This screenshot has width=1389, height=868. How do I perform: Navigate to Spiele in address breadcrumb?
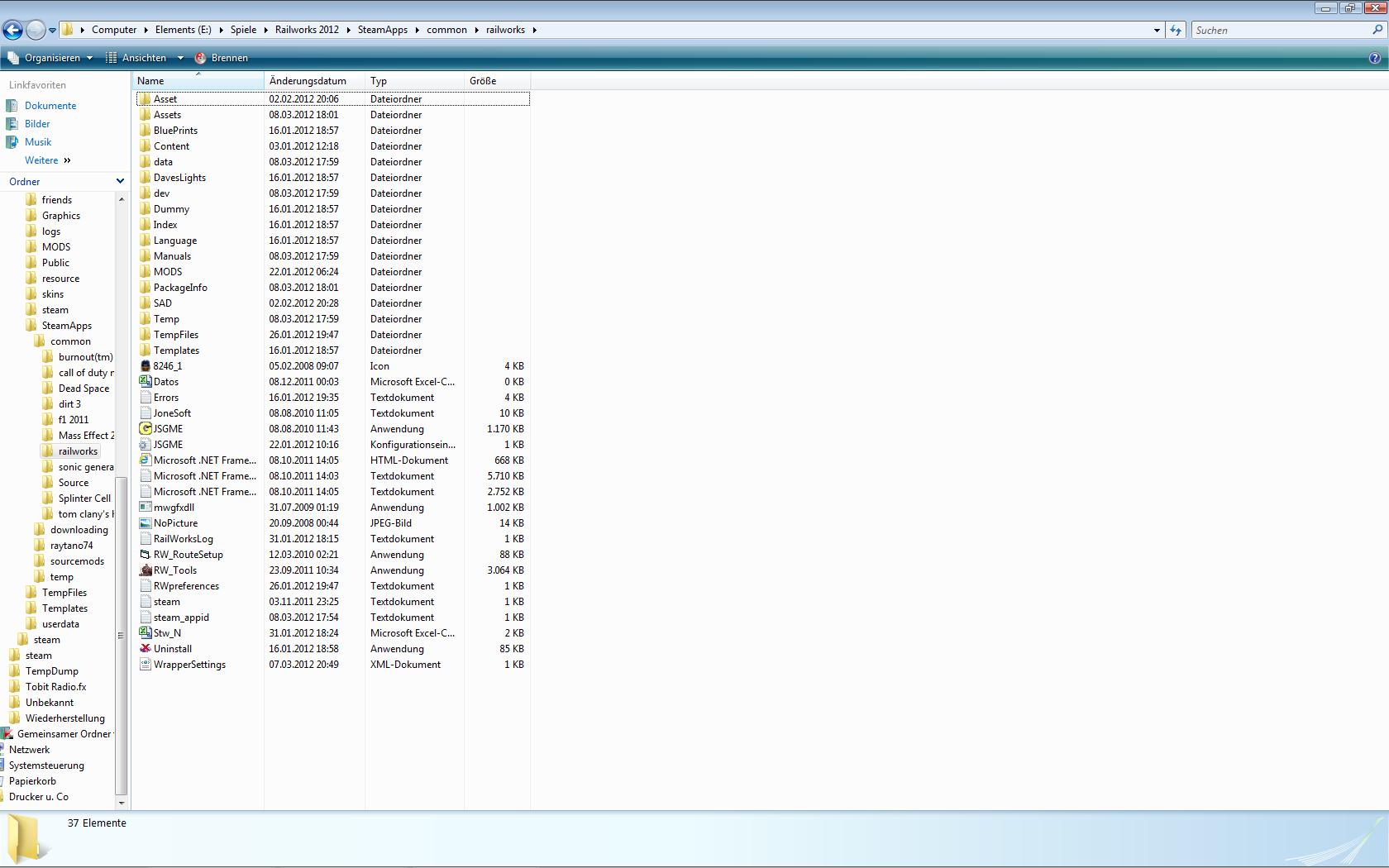point(243,30)
